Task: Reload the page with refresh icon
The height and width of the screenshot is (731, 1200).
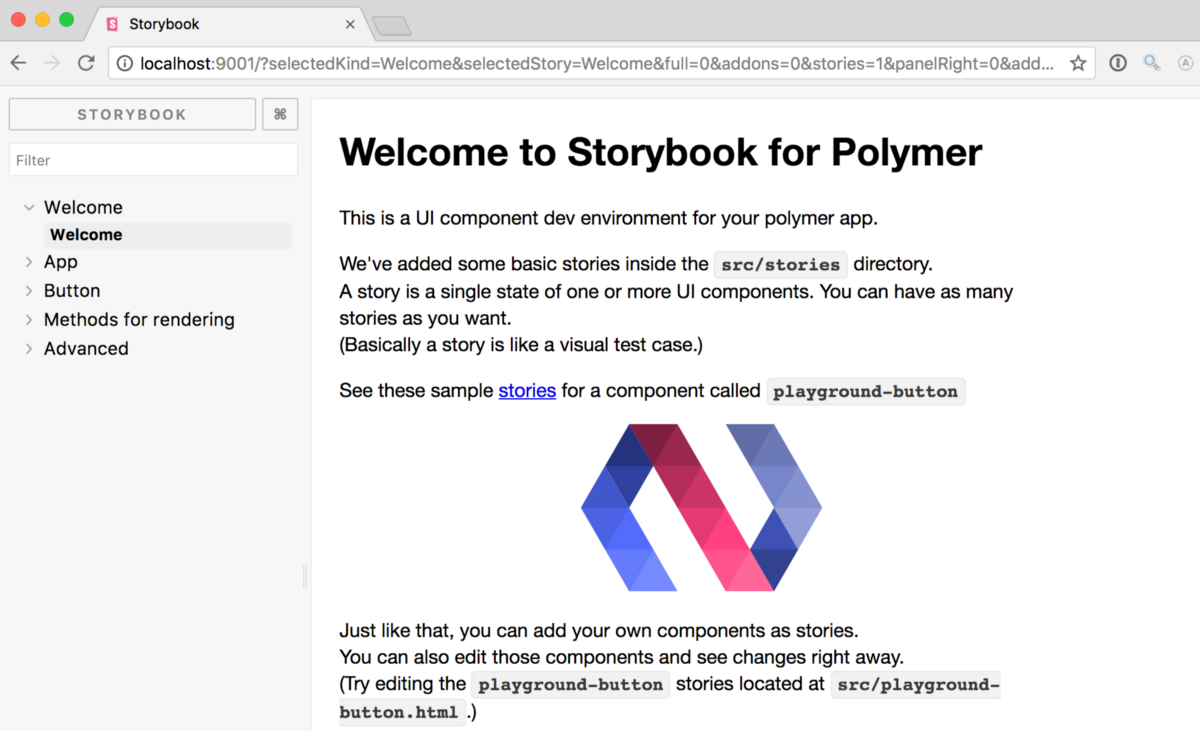Action: point(86,63)
